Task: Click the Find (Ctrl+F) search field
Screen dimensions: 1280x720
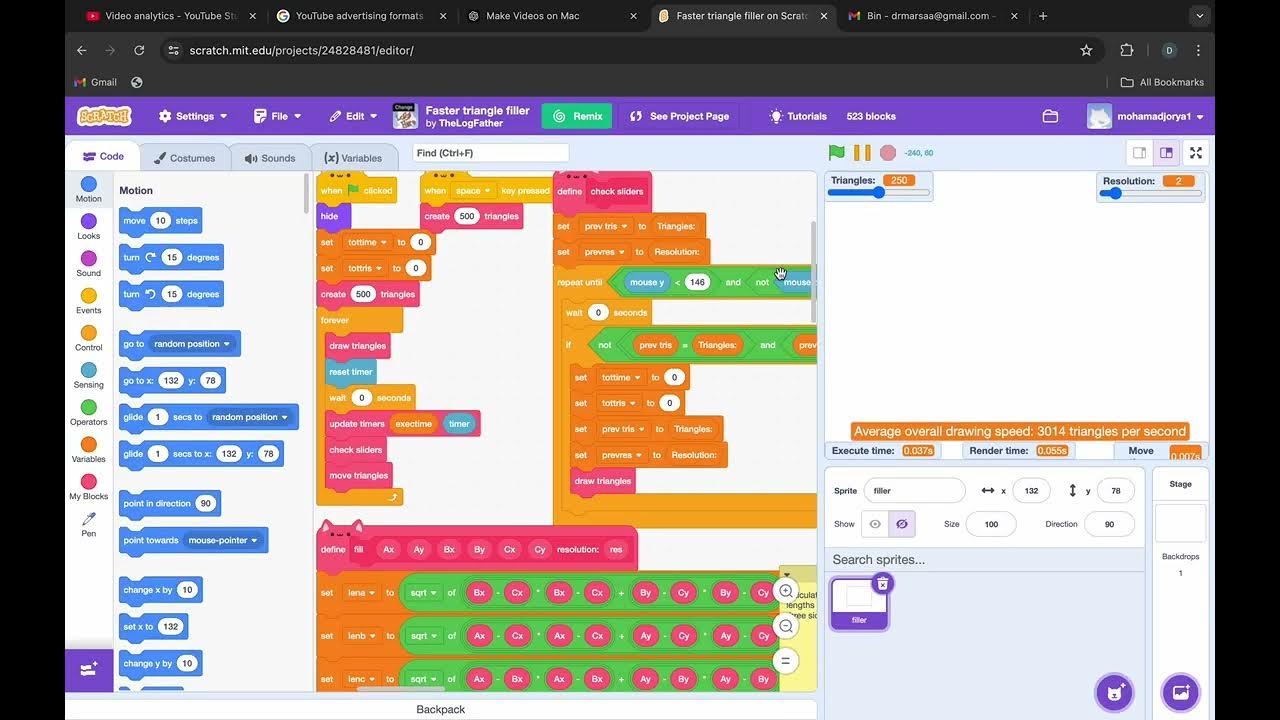Action: [x=490, y=153]
